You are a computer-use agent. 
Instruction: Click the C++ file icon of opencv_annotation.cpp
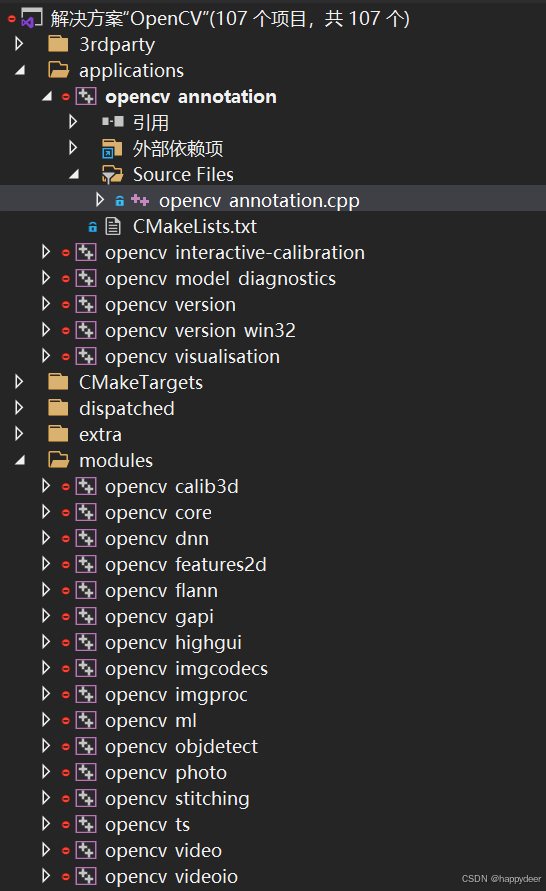[140, 200]
